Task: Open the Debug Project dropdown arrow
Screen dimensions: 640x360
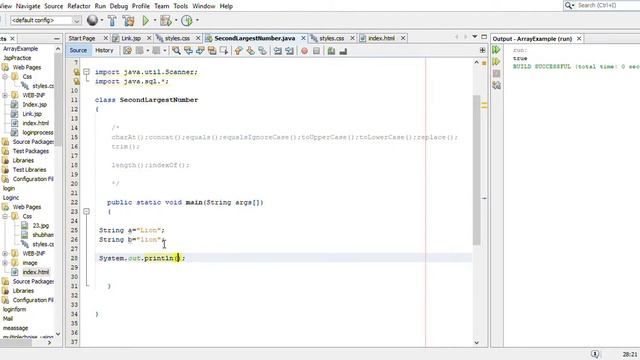Action: [176, 20]
